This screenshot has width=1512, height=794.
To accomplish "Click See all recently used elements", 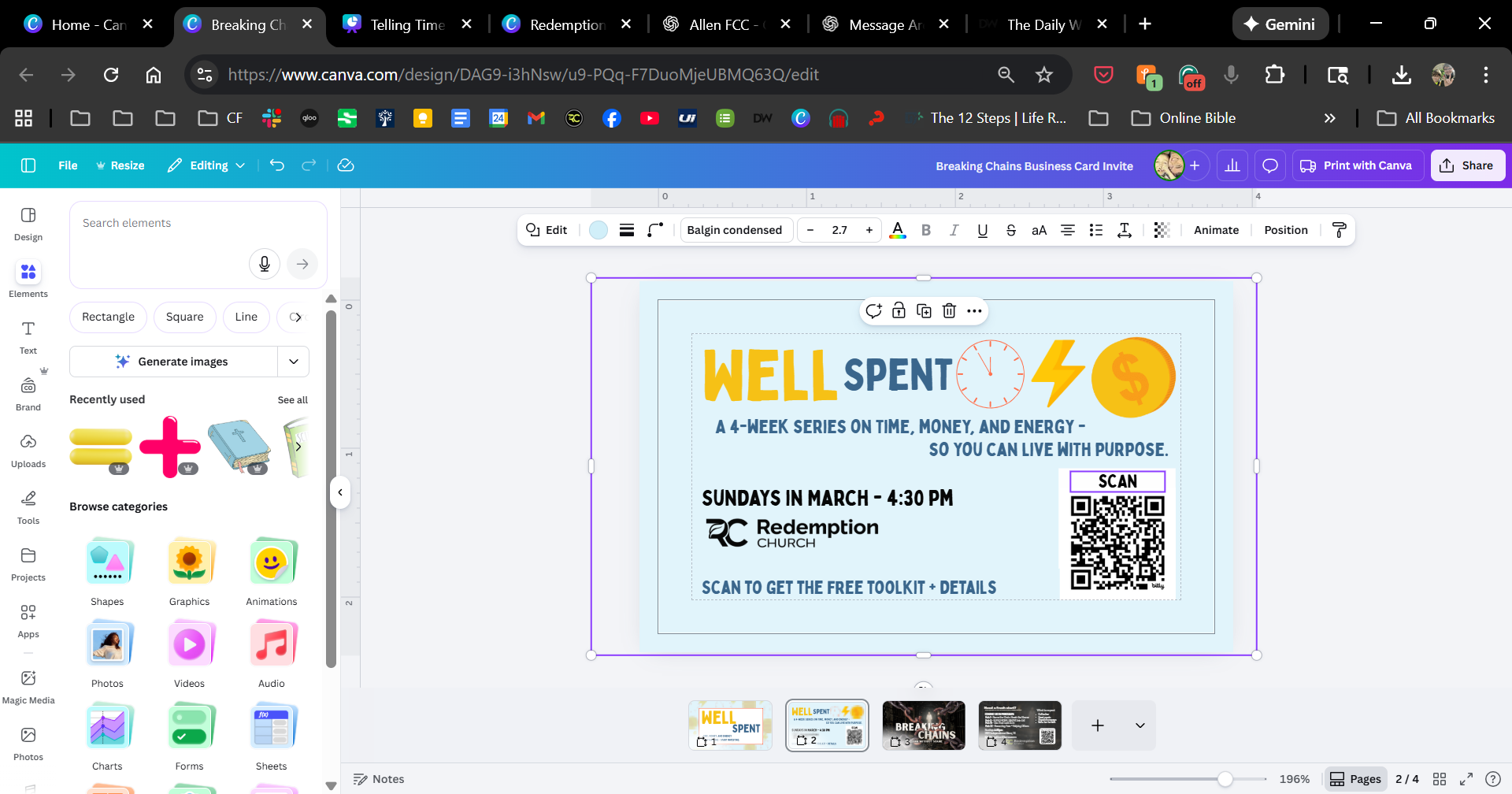I will (x=292, y=400).
